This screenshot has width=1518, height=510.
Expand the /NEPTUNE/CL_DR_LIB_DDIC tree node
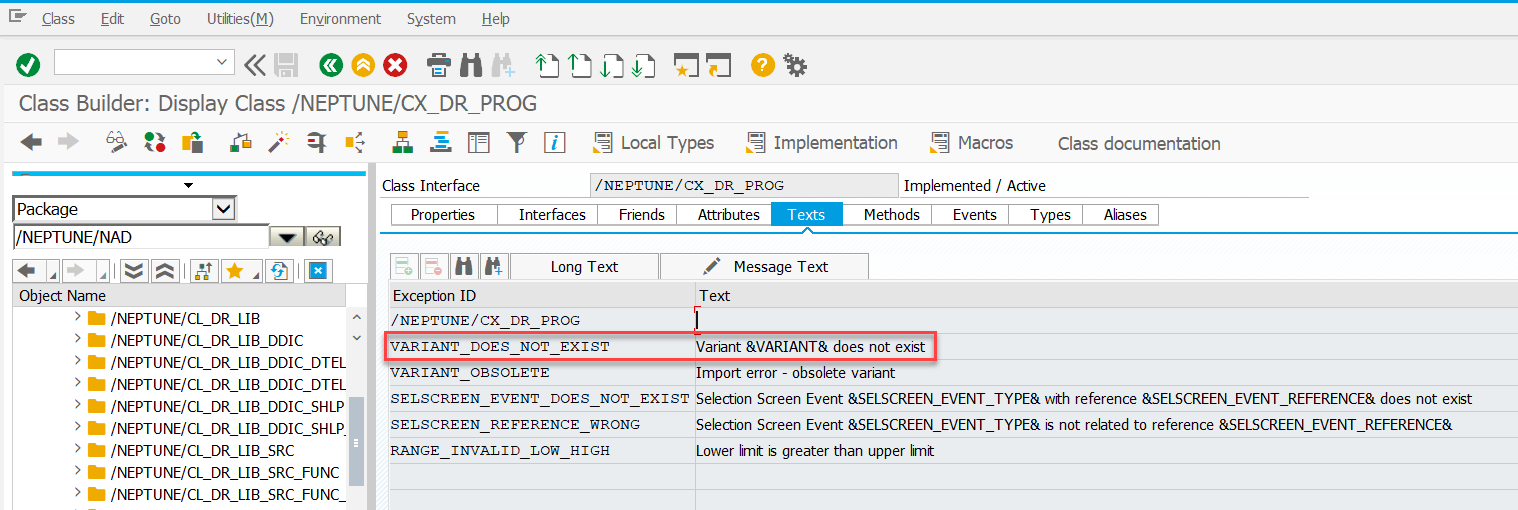tap(78, 340)
